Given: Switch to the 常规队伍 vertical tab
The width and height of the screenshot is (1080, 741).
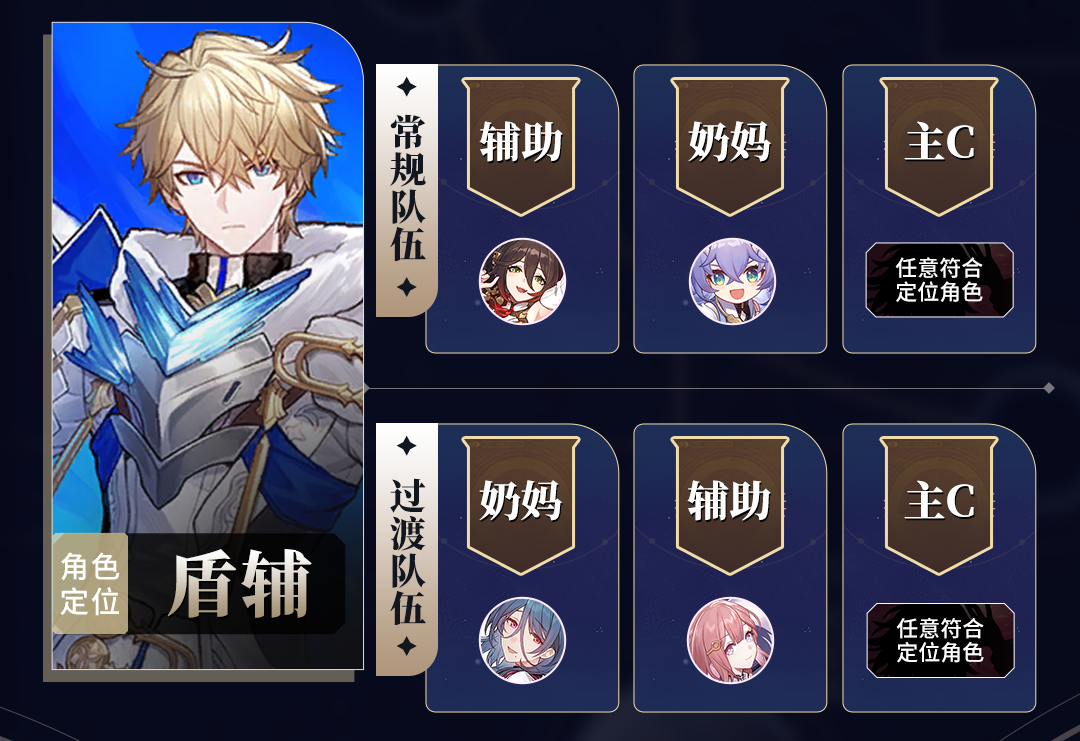Looking at the screenshot, I should [x=406, y=190].
